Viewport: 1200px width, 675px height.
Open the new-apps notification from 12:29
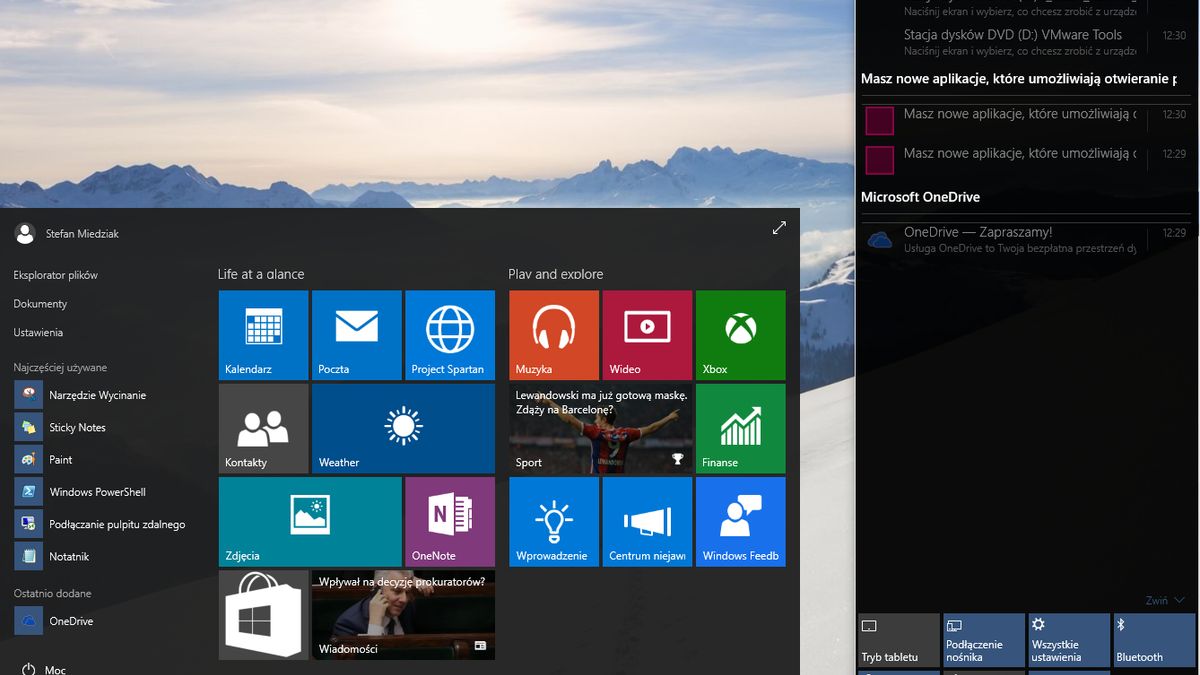1026,160
